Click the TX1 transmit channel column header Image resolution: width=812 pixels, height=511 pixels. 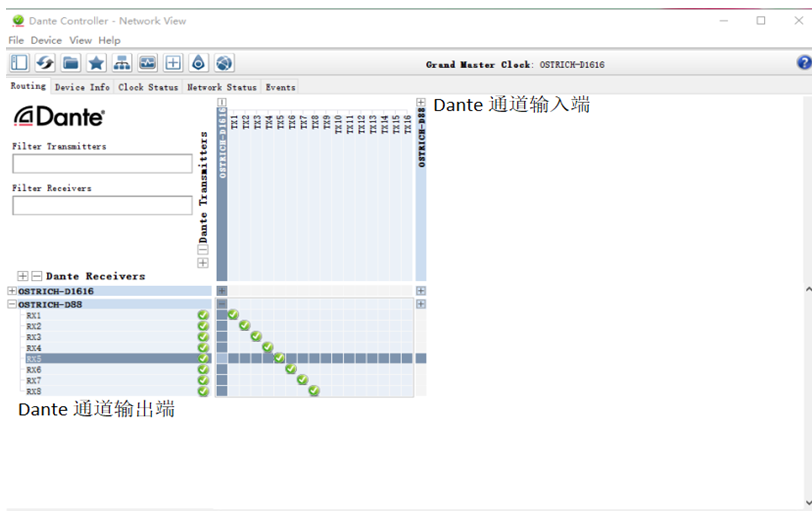(x=234, y=122)
